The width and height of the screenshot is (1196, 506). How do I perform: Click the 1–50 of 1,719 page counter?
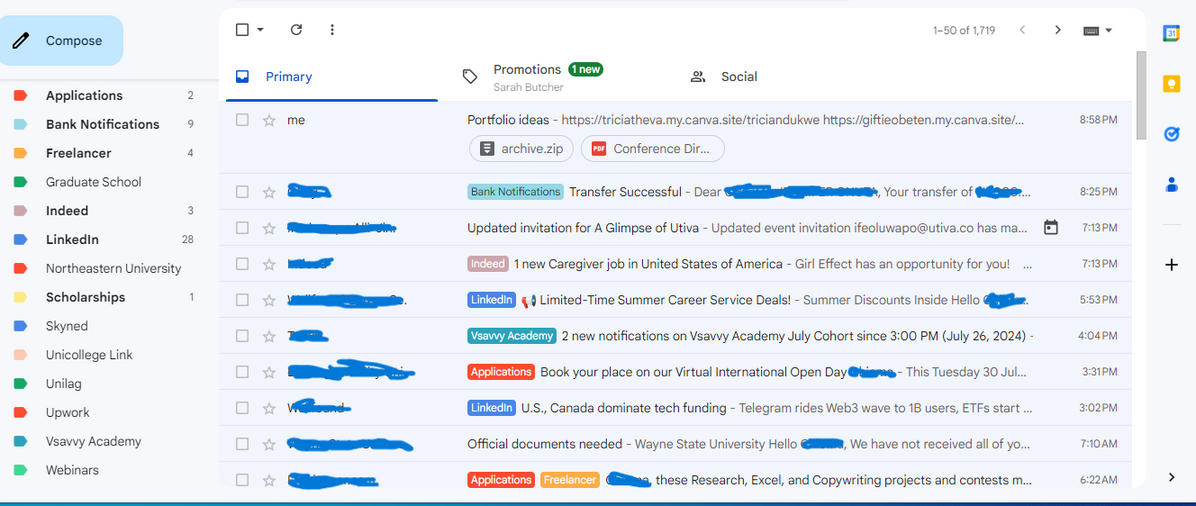(x=963, y=31)
